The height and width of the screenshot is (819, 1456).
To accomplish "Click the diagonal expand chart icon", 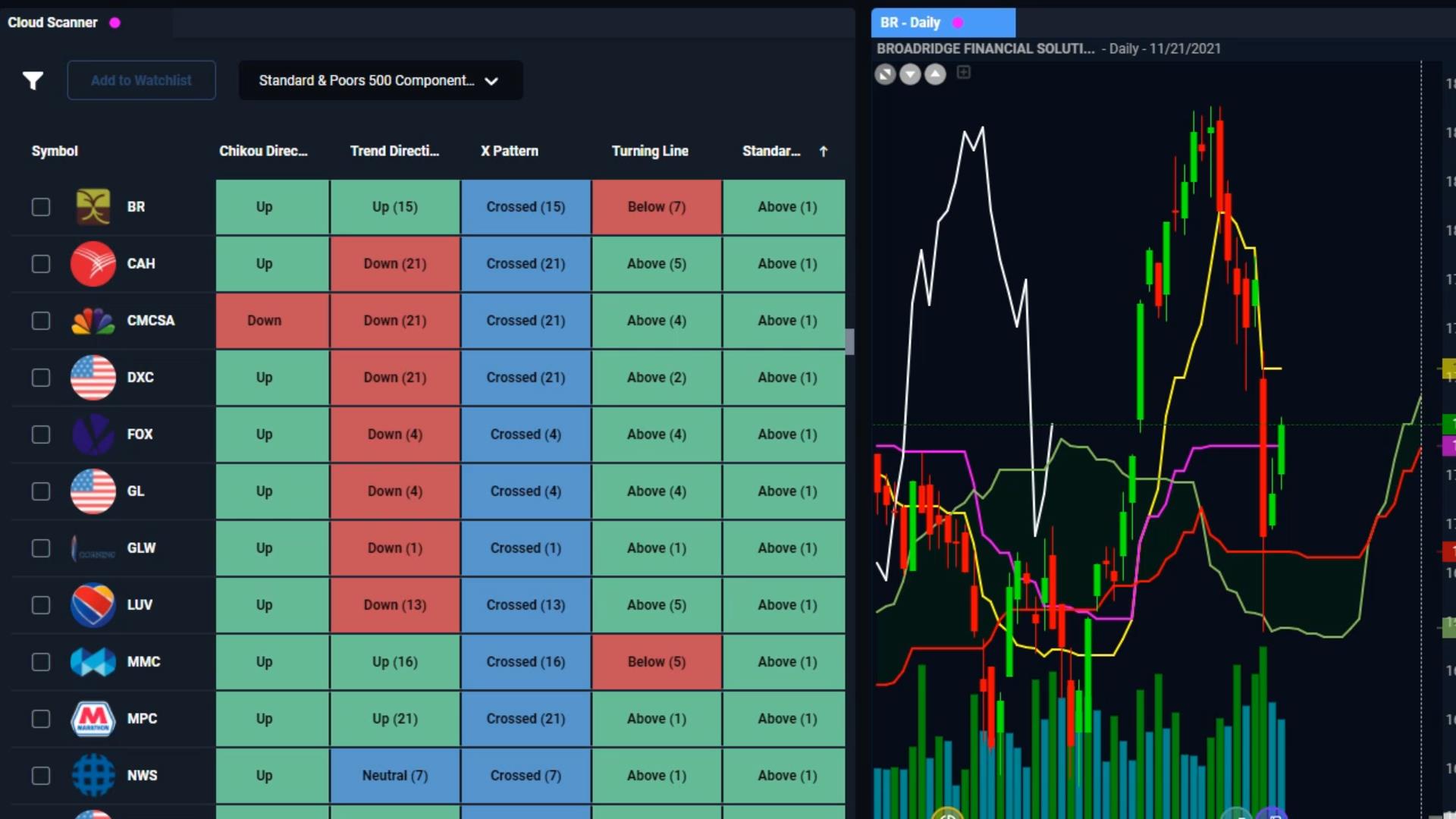I will (885, 74).
